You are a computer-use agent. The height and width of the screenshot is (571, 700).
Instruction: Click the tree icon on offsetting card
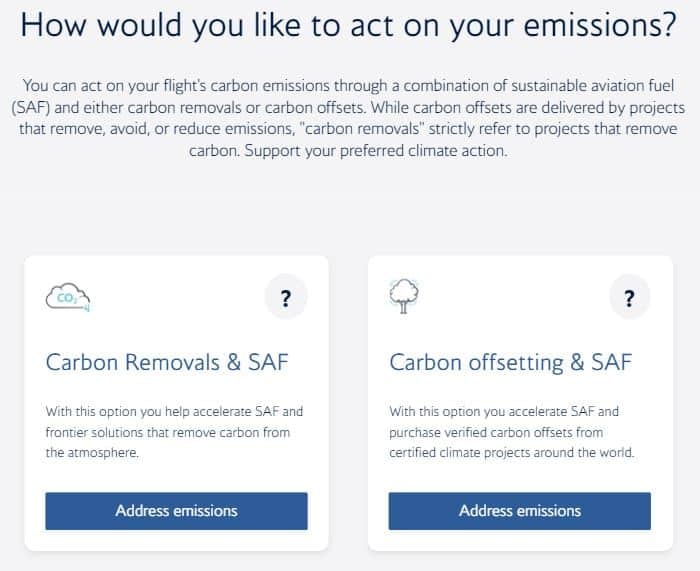click(404, 296)
